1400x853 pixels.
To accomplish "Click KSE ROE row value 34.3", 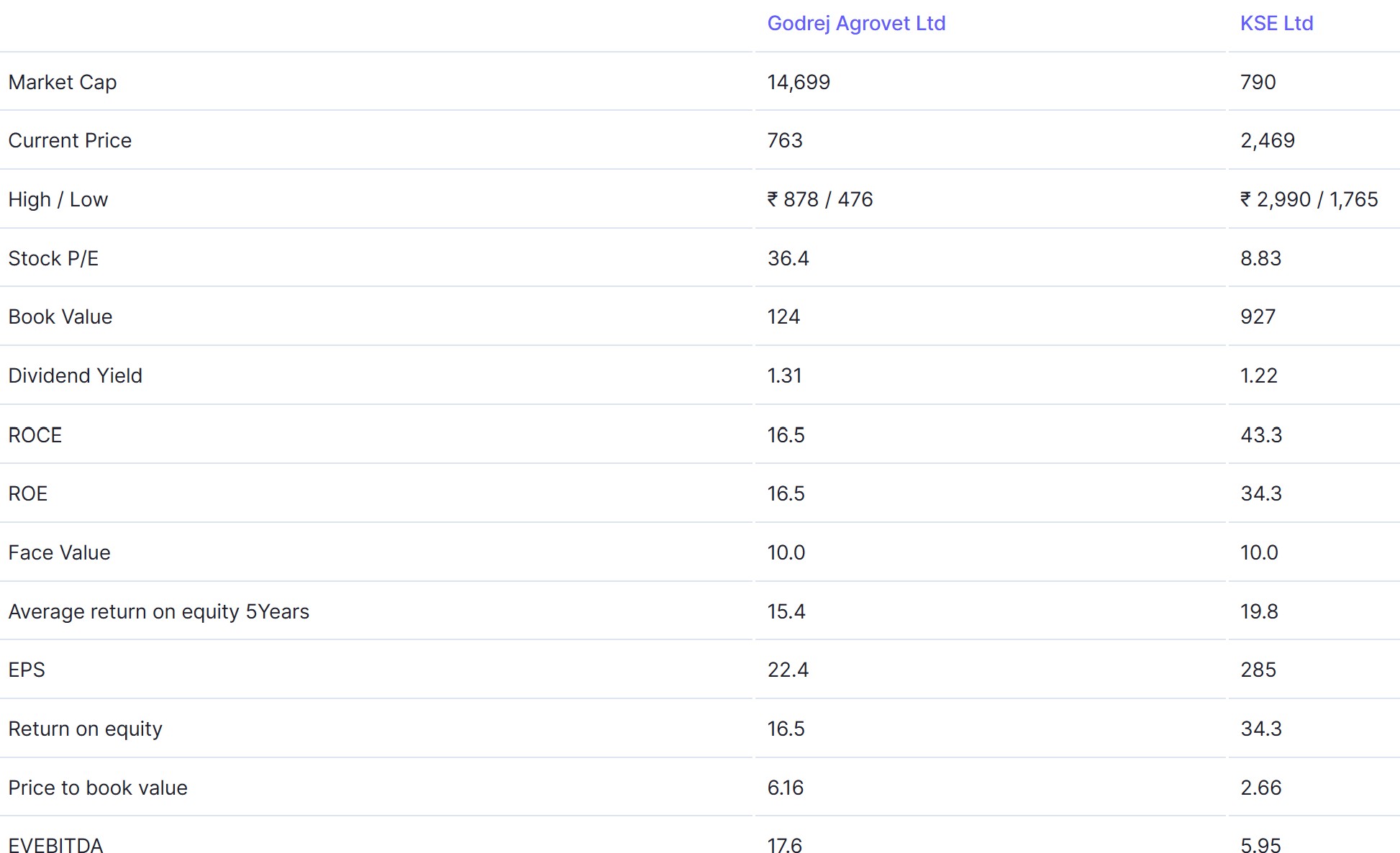I will pyautogui.click(x=1261, y=493).
